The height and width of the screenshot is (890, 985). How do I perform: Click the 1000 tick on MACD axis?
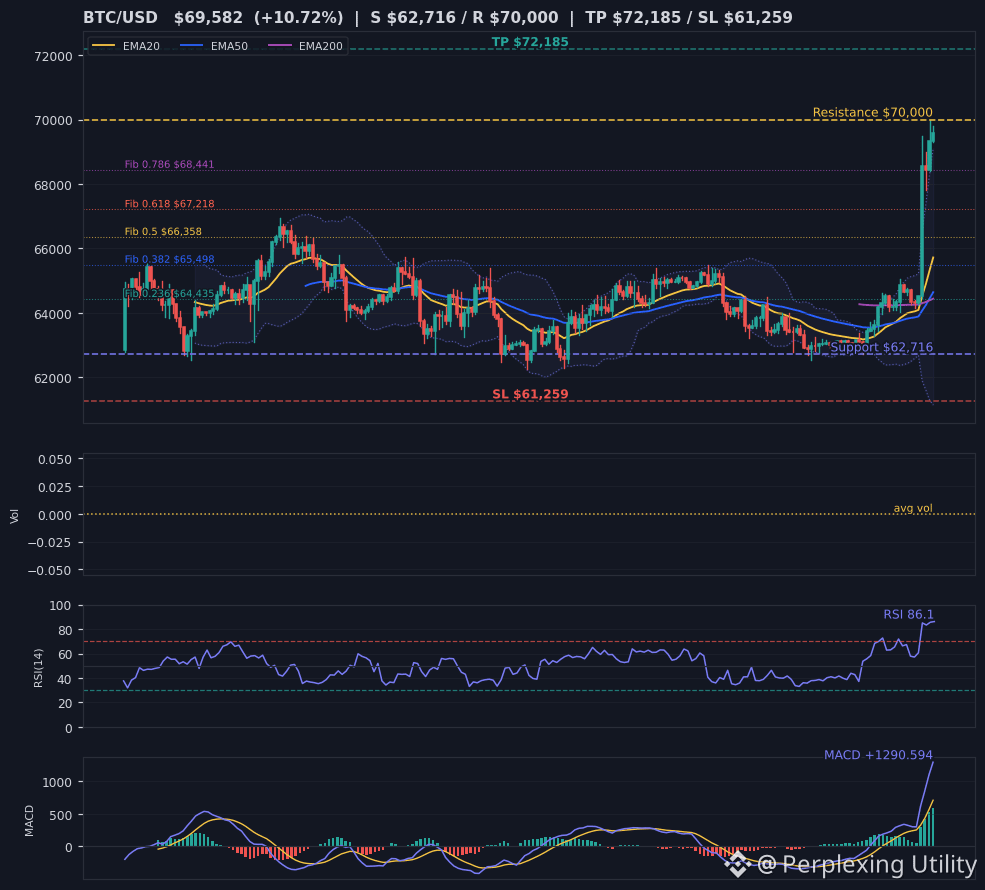[57, 783]
